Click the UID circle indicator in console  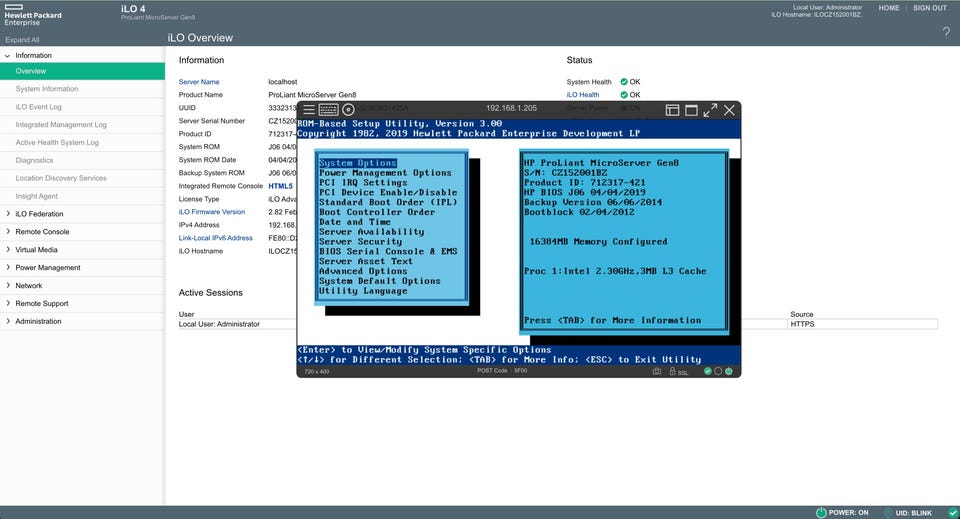point(718,372)
